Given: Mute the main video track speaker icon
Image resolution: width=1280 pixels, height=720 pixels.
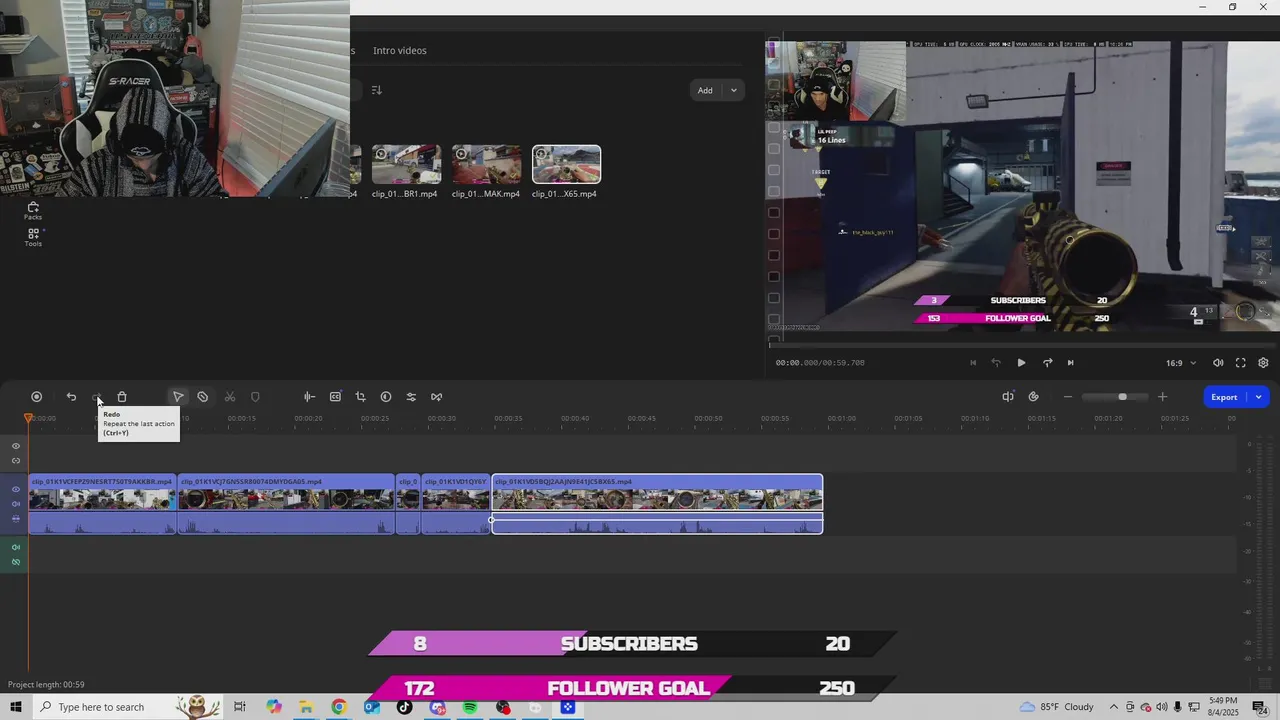Looking at the screenshot, I should pyautogui.click(x=15, y=504).
